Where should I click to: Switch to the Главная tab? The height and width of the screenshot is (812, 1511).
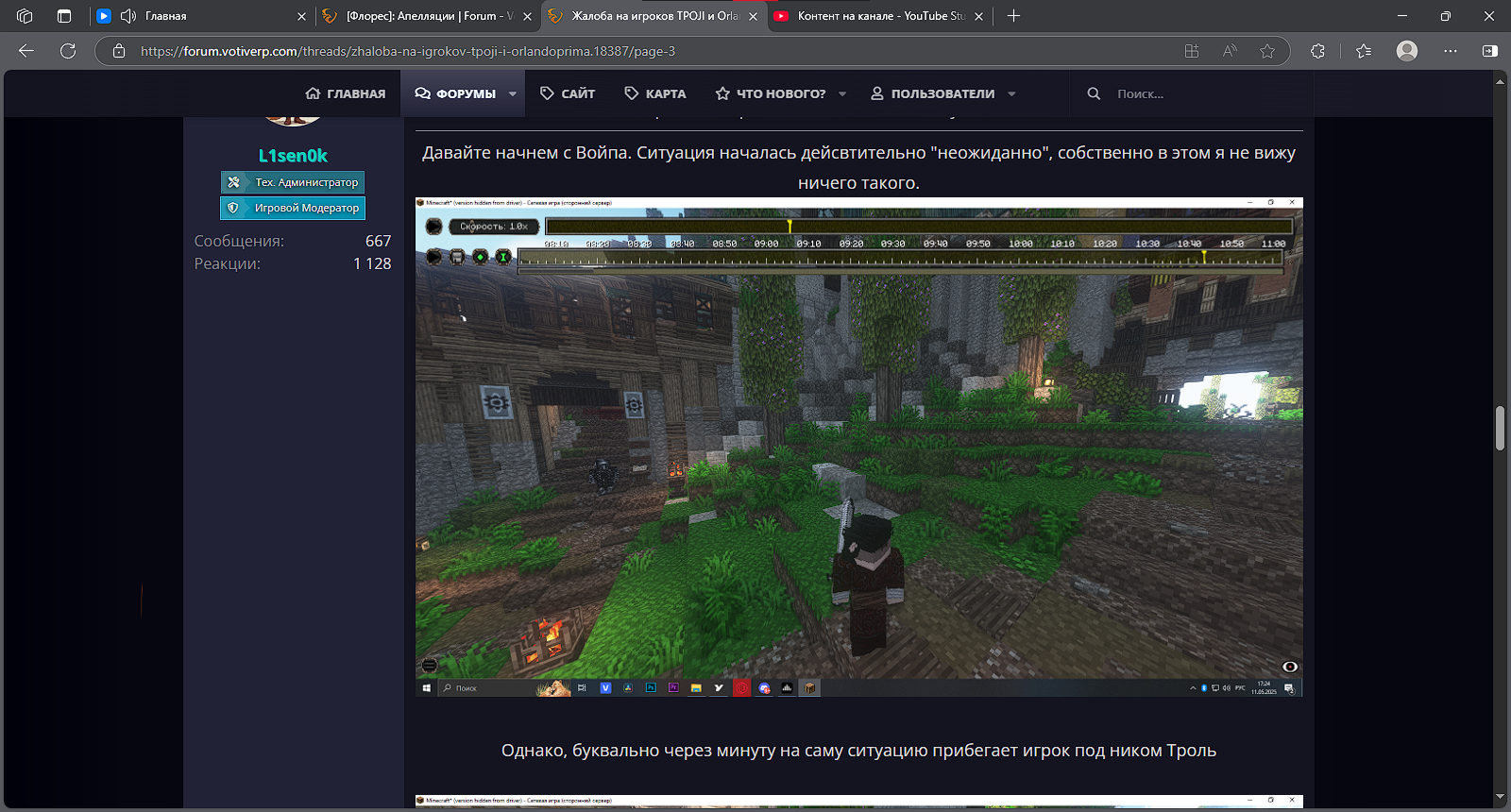[x=202, y=16]
